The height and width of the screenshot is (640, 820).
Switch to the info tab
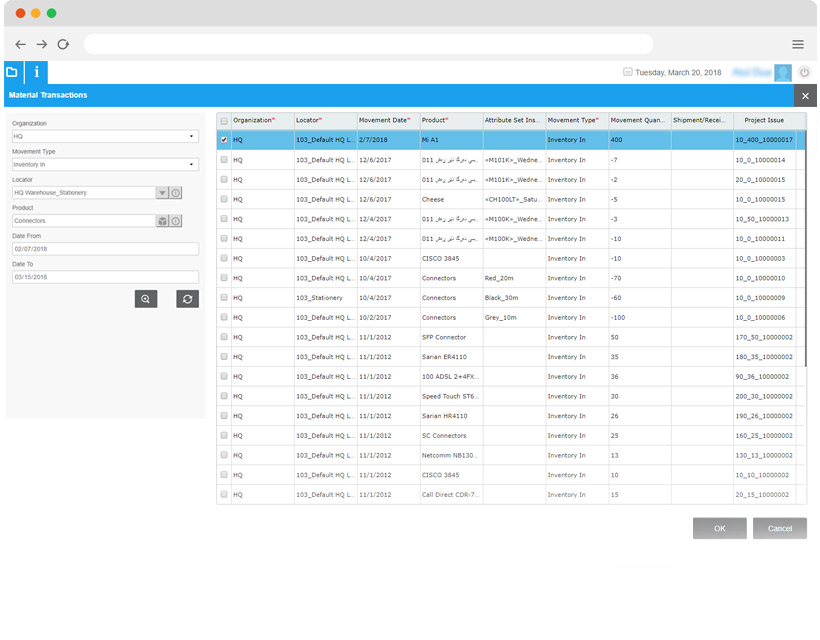tap(36, 72)
